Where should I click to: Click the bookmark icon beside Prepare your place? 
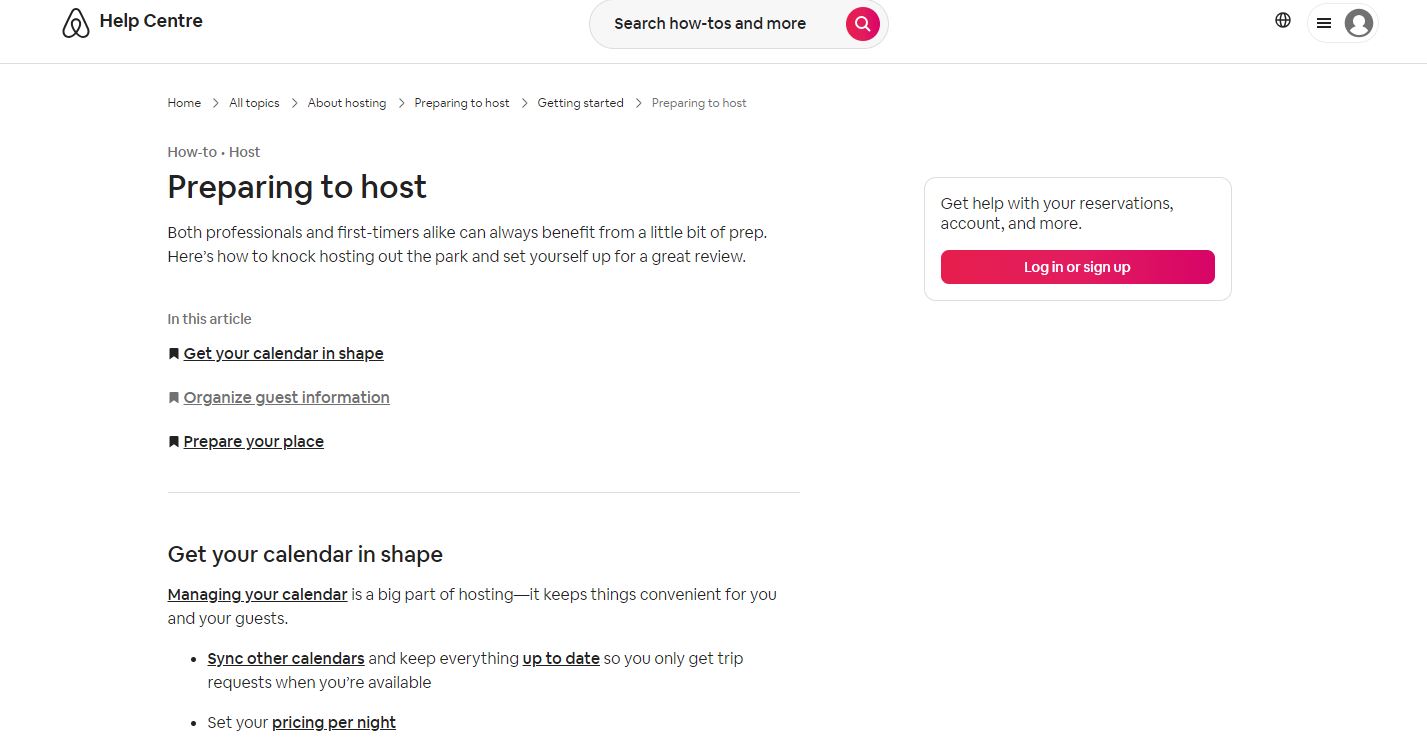[172, 441]
